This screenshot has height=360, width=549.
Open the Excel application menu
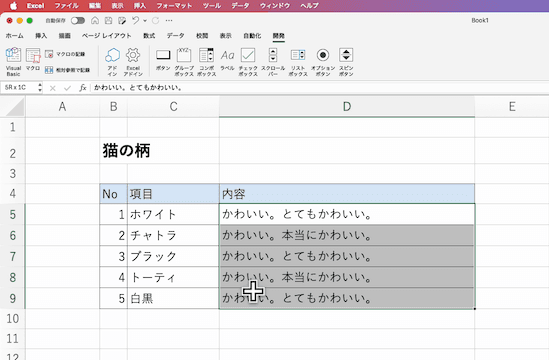pos(35,6)
